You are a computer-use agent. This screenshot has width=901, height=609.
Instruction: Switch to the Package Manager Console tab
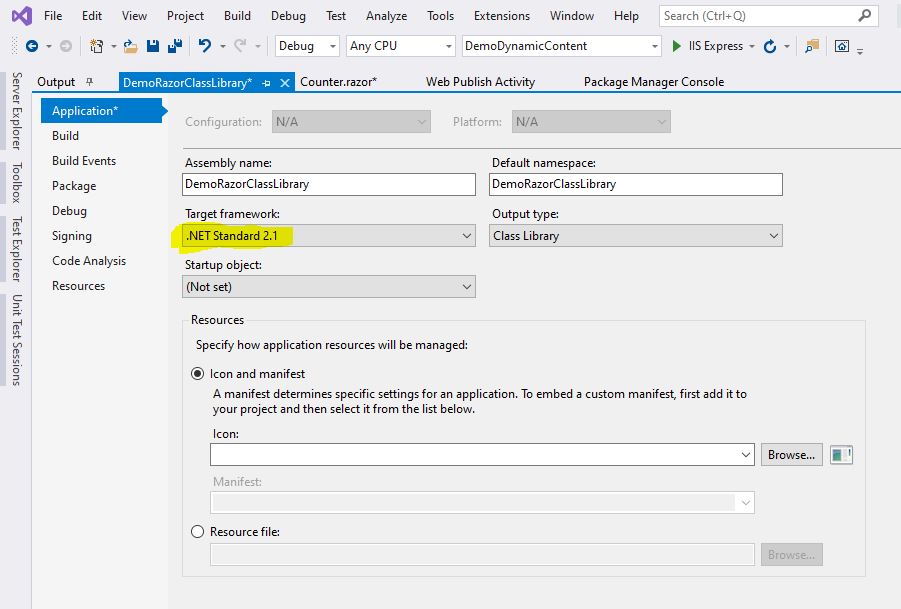click(x=654, y=82)
